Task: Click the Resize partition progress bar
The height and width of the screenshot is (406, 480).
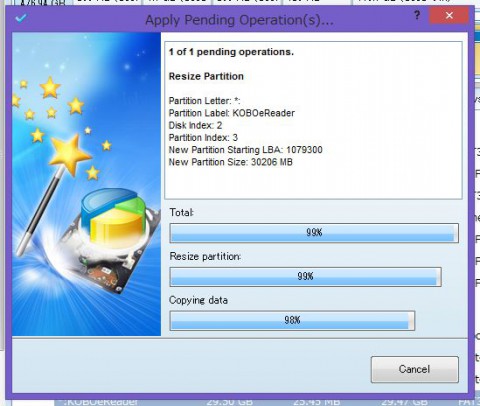Action: 305,276
